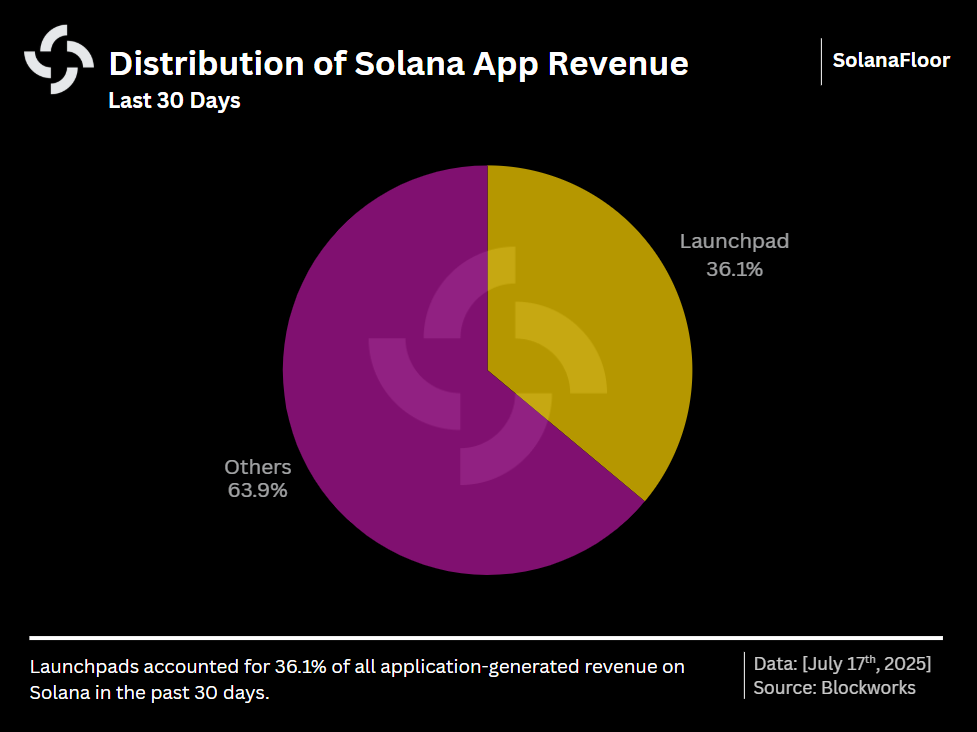Toggle the Launchpad legend label

point(734,241)
